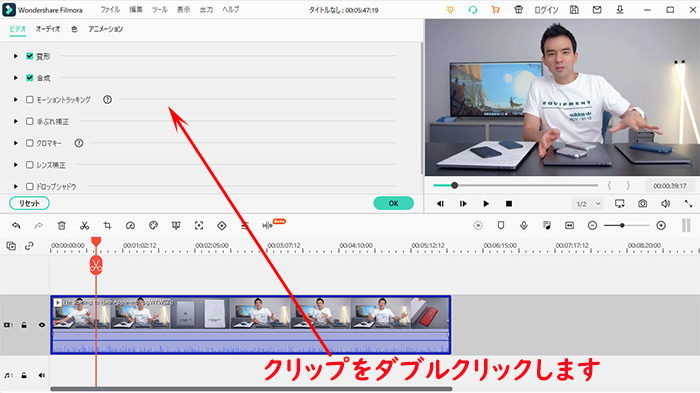Expand the 変形 section arrow
This screenshot has height=393, width=700.
[16, 56]
